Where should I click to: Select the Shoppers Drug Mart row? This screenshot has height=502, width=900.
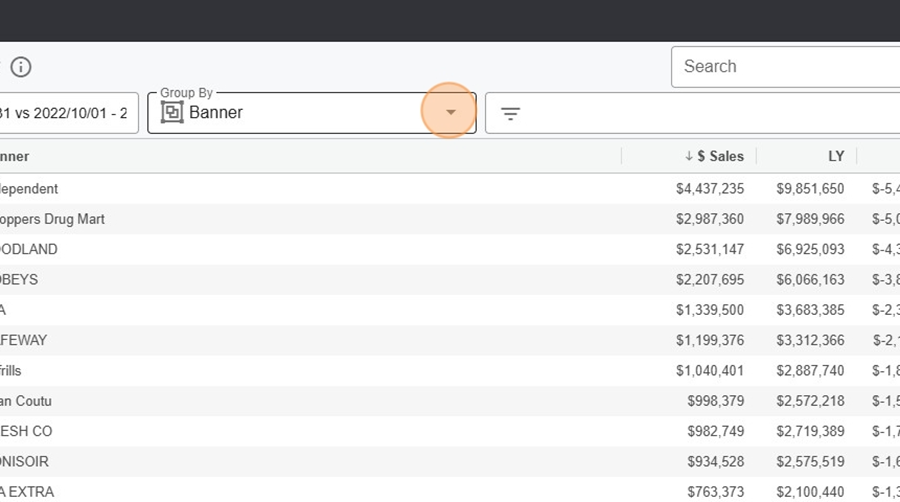450,219
